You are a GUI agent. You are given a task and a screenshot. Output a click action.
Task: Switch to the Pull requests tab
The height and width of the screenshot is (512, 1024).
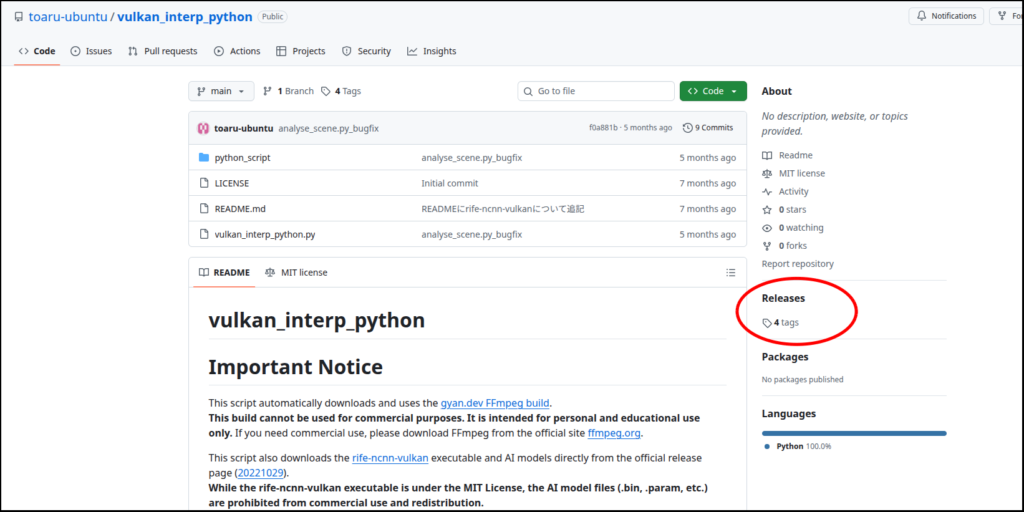click(163, 51)
